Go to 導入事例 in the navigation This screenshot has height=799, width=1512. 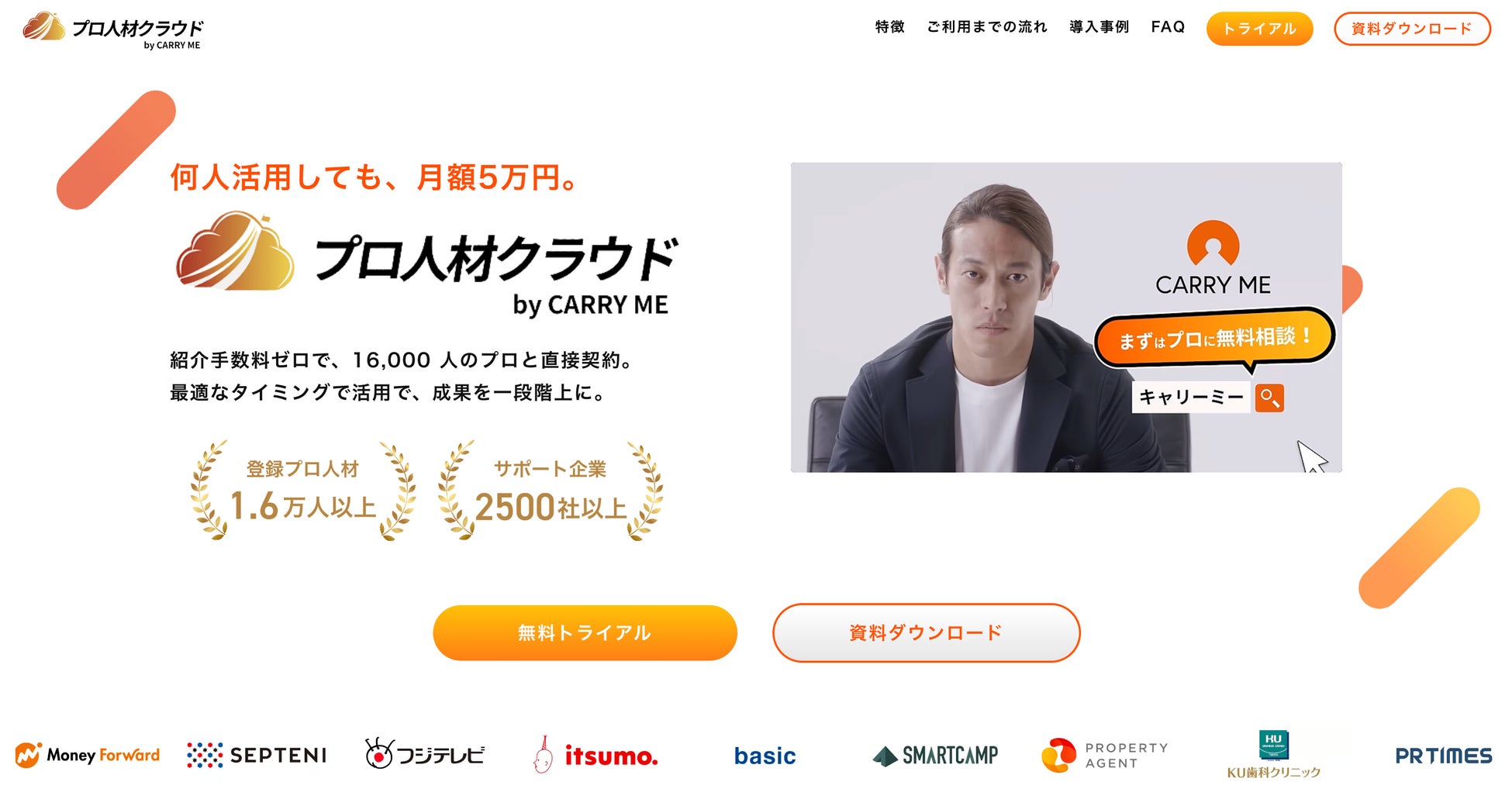(x=1099, y=27)
